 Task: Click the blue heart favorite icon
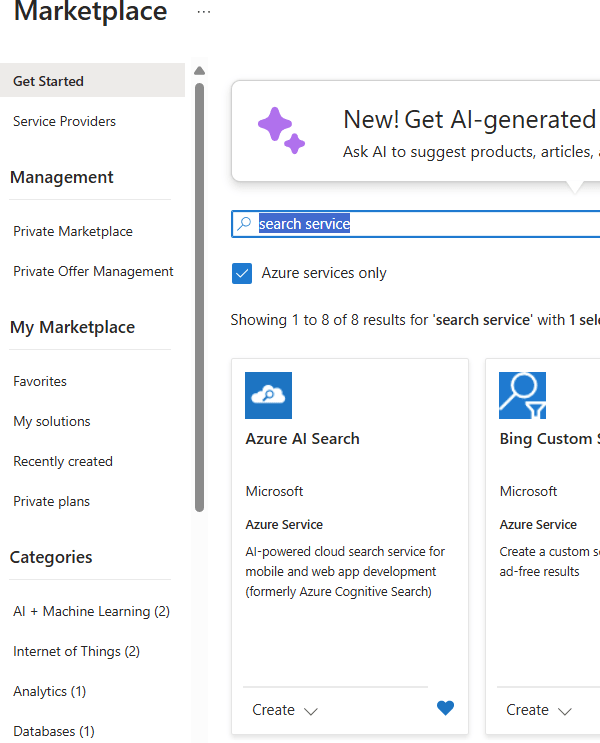coord(445,708)
